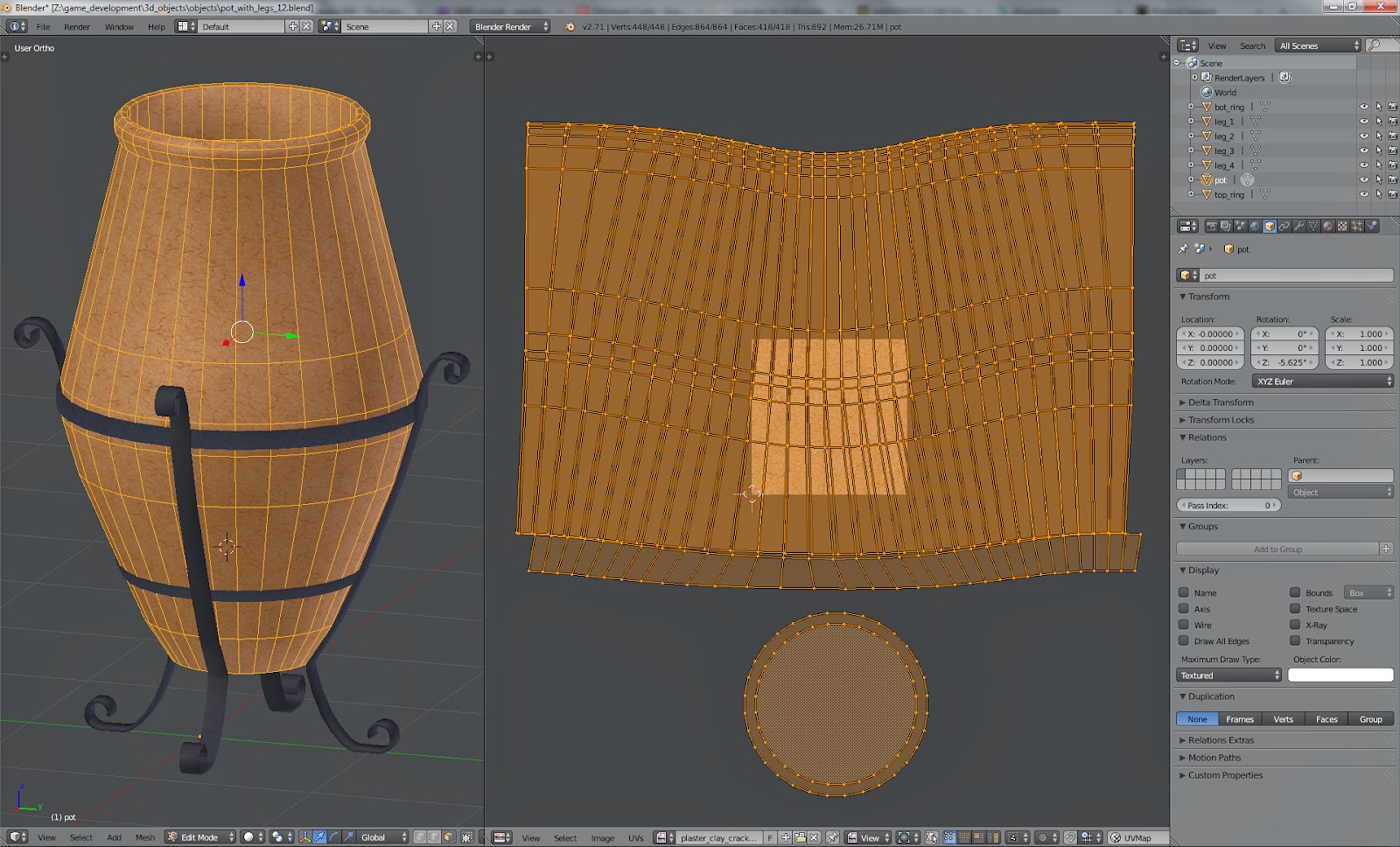Hide the leg_2 object in the outliner

(1365, 136)
